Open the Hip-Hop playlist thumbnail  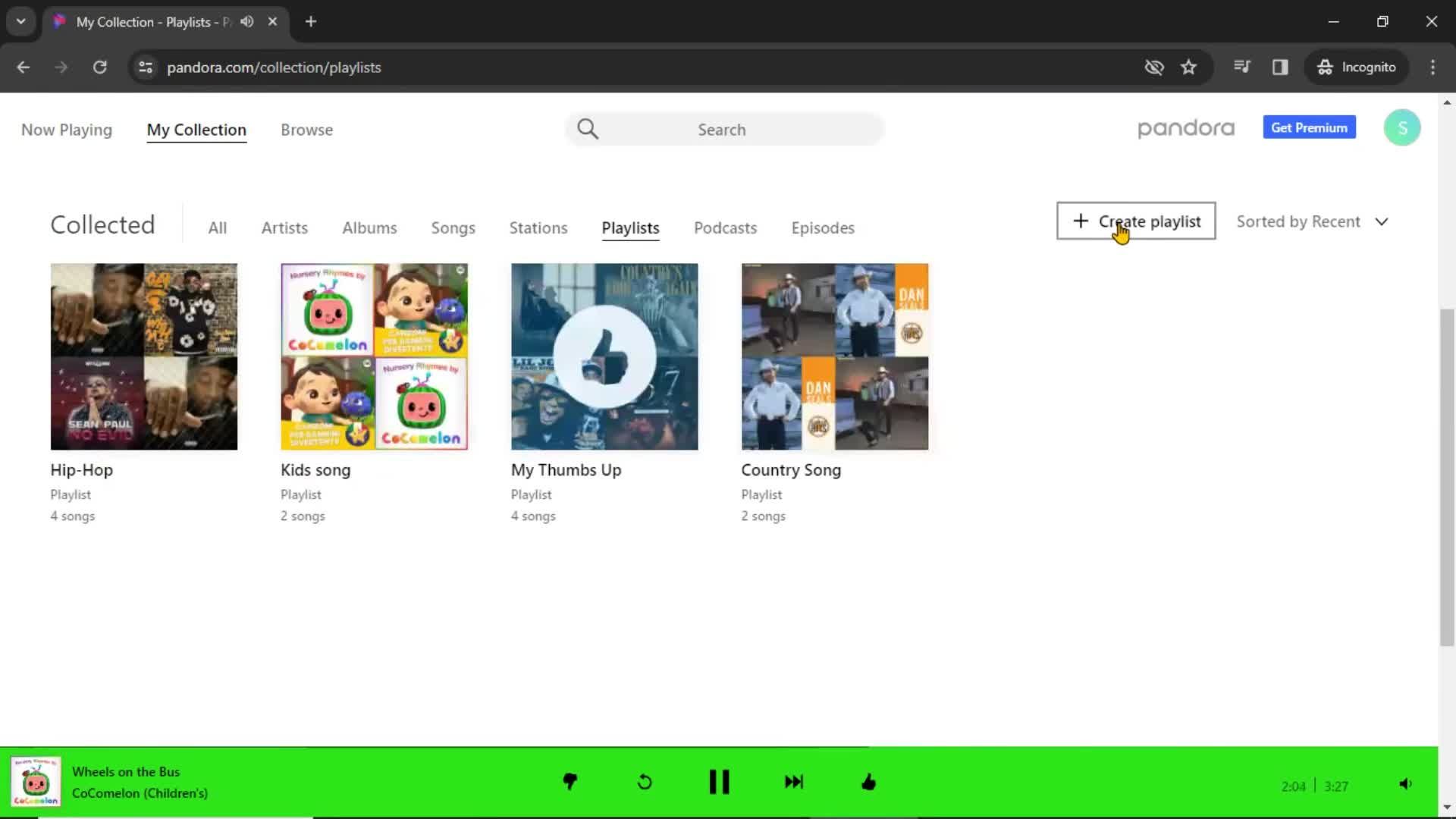(143, 355)
